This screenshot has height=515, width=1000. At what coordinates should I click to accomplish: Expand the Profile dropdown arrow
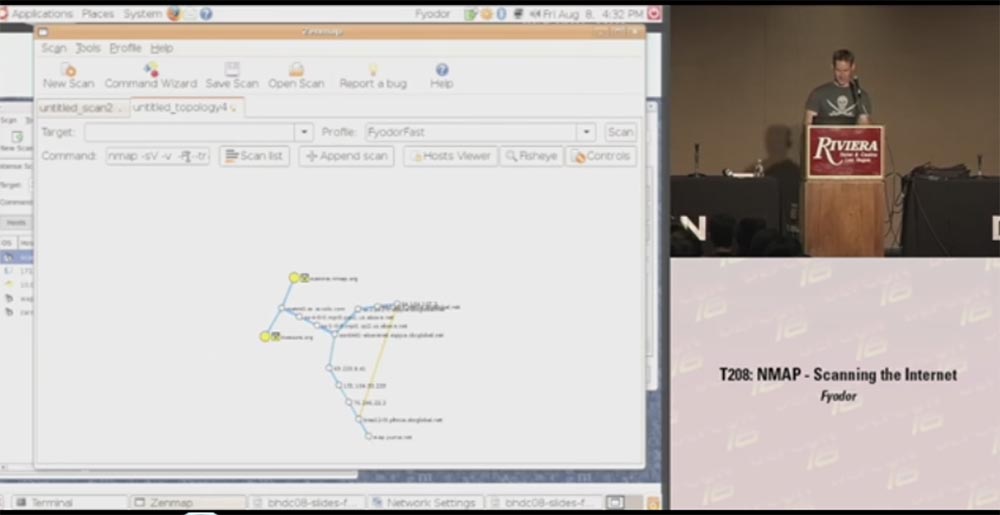tap(586, 132)
